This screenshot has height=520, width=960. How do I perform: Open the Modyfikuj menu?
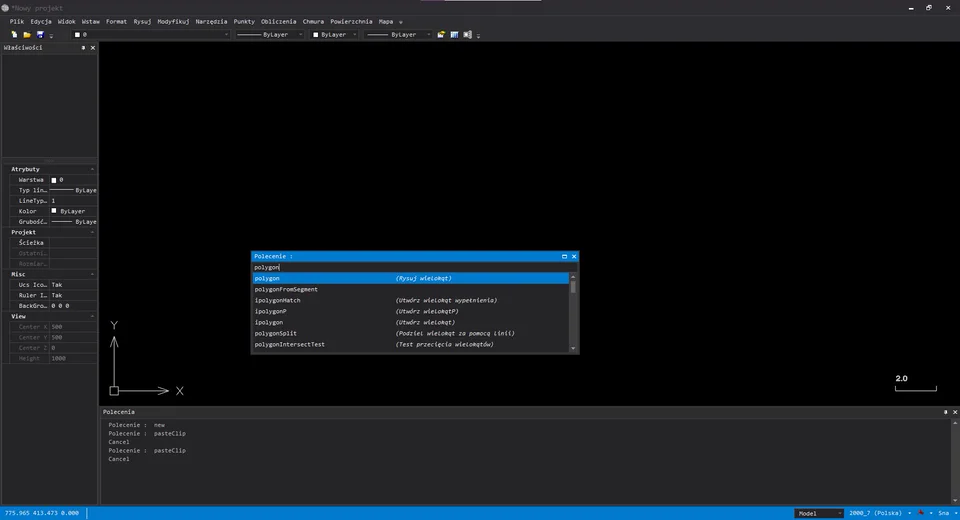point(173,21)
